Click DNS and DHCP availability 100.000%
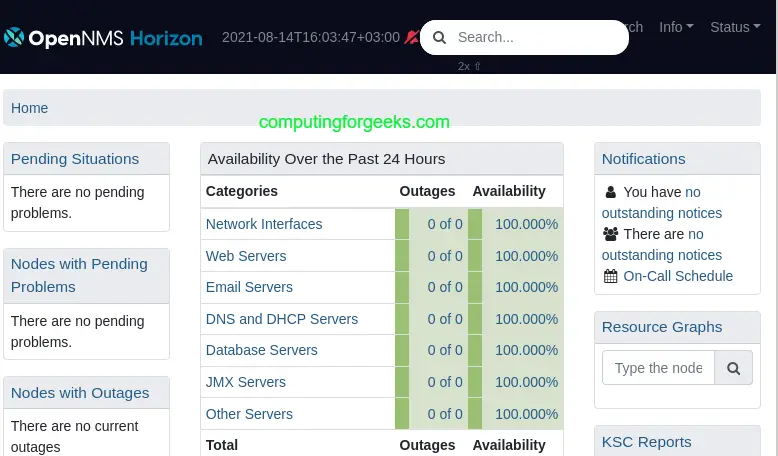The image size is (778, 456). click(526, 319)
